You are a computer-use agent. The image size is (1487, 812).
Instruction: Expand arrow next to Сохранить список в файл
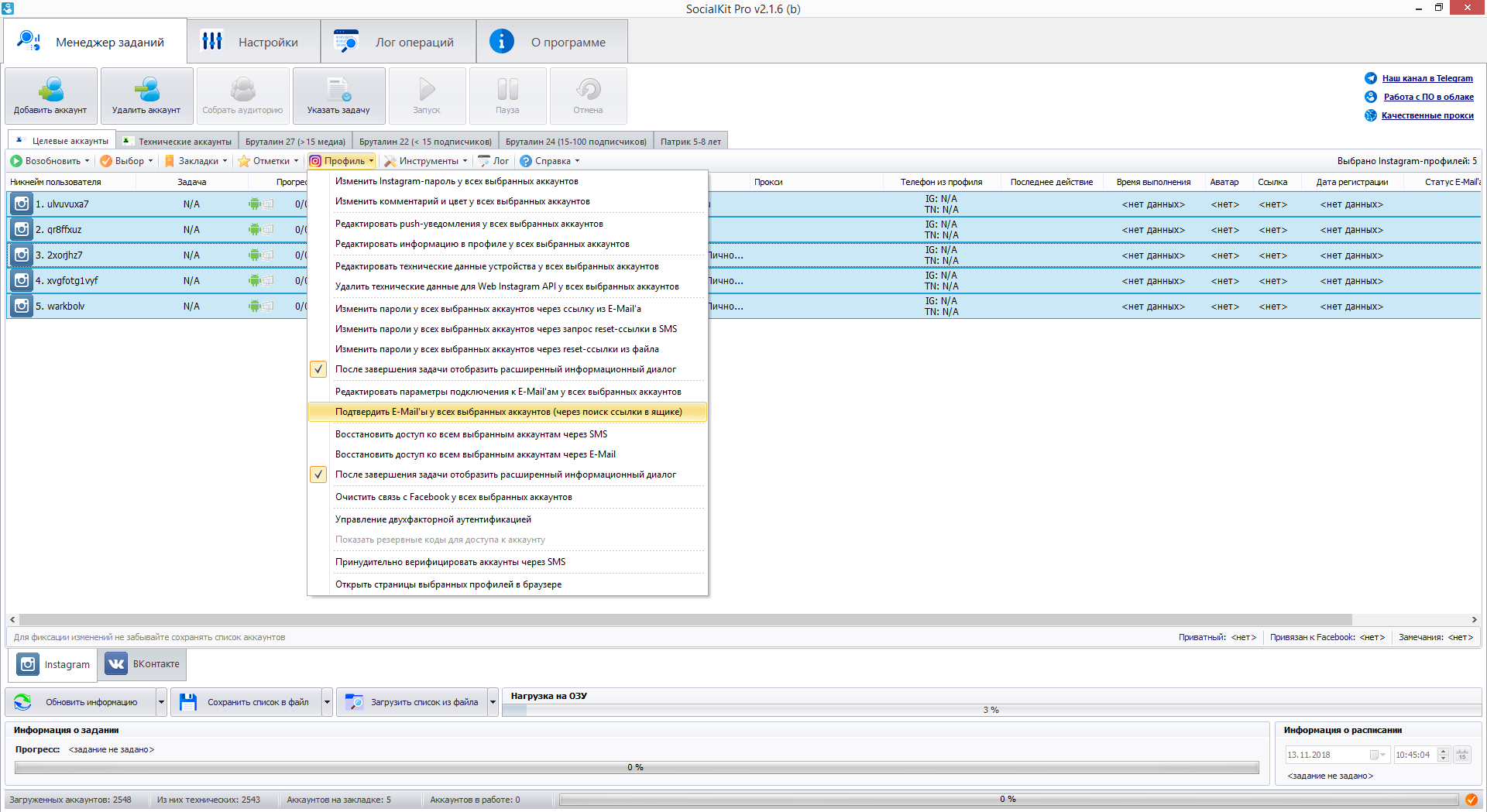pos(327,702)
